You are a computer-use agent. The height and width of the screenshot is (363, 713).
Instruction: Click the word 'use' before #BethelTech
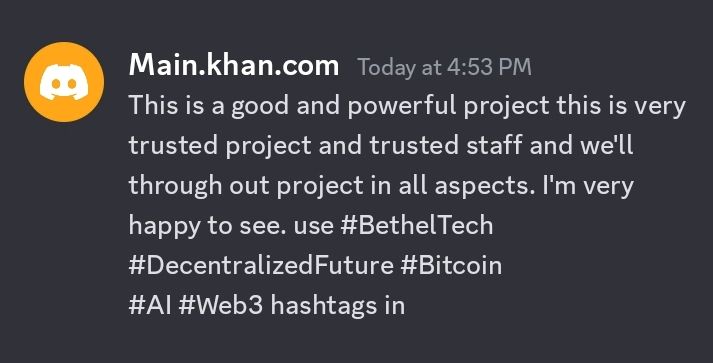click(314, 227)
